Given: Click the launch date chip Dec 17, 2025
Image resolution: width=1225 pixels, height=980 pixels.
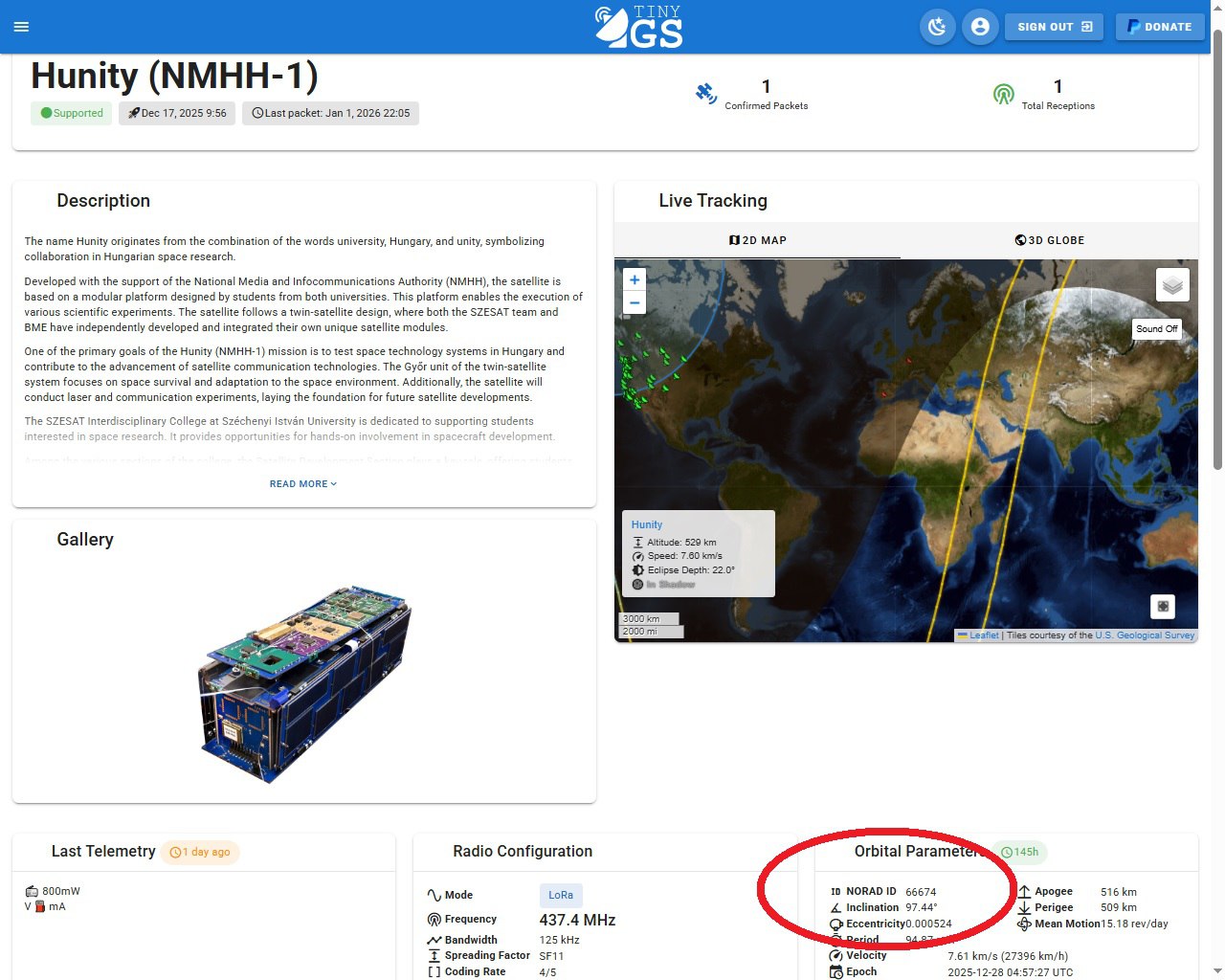Looking at the screenshot, I should 177,113.
